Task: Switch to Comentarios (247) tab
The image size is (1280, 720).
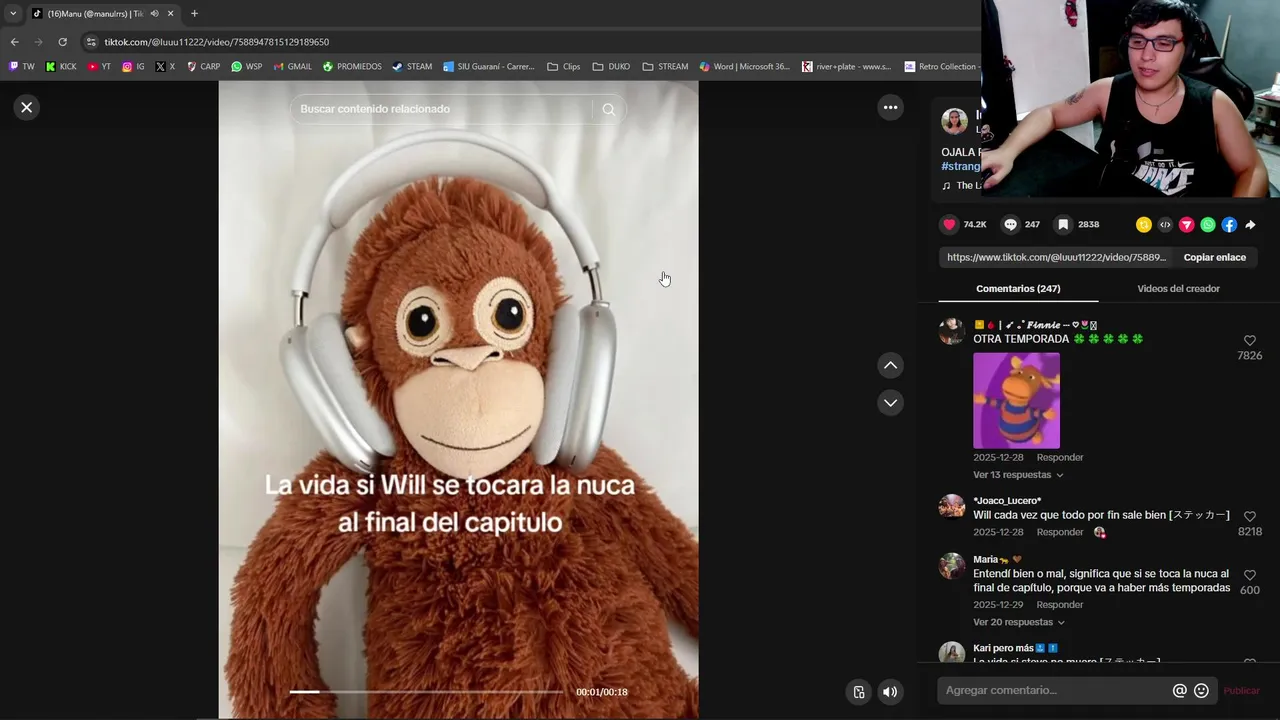Action: tap(1018, 288)
